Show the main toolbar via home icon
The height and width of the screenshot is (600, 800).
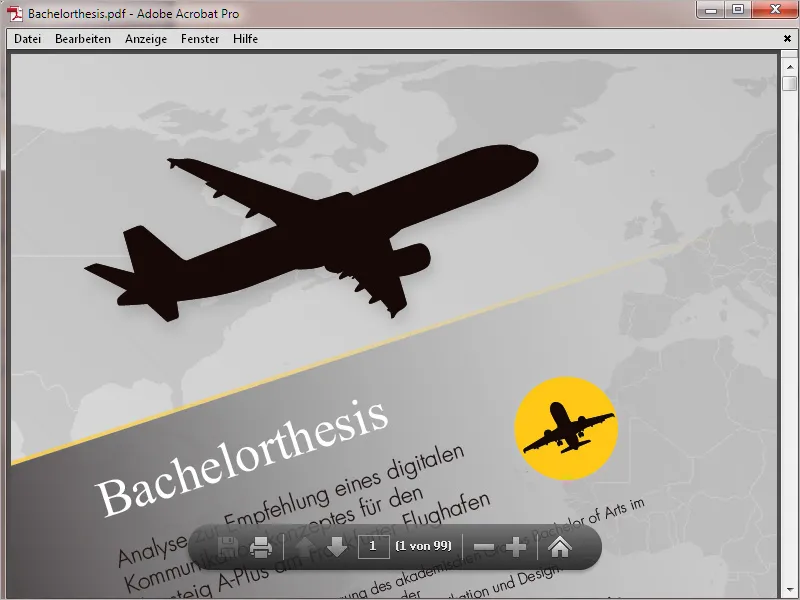pos(560,547)
